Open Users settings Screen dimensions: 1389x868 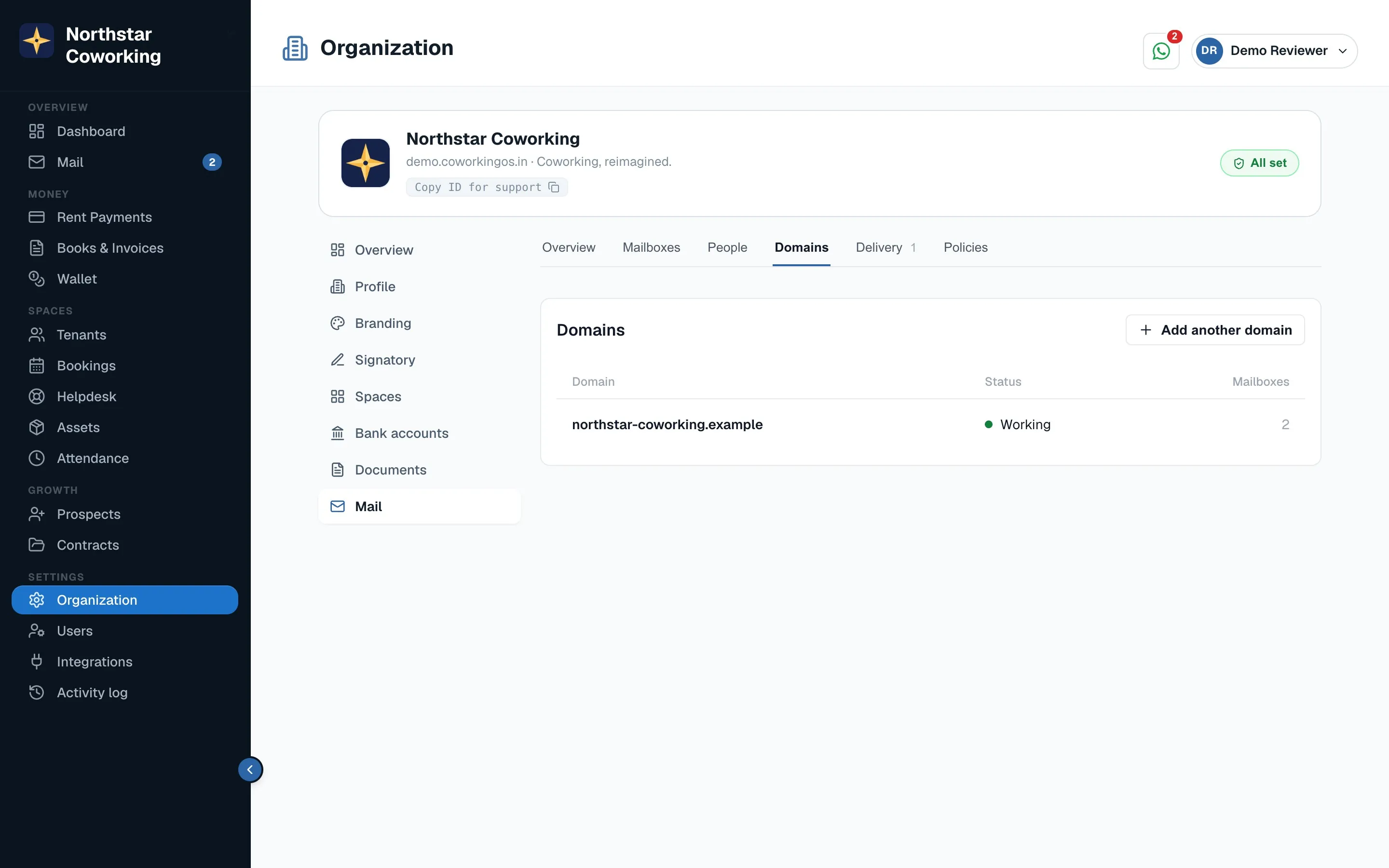[x=124, y=631]
